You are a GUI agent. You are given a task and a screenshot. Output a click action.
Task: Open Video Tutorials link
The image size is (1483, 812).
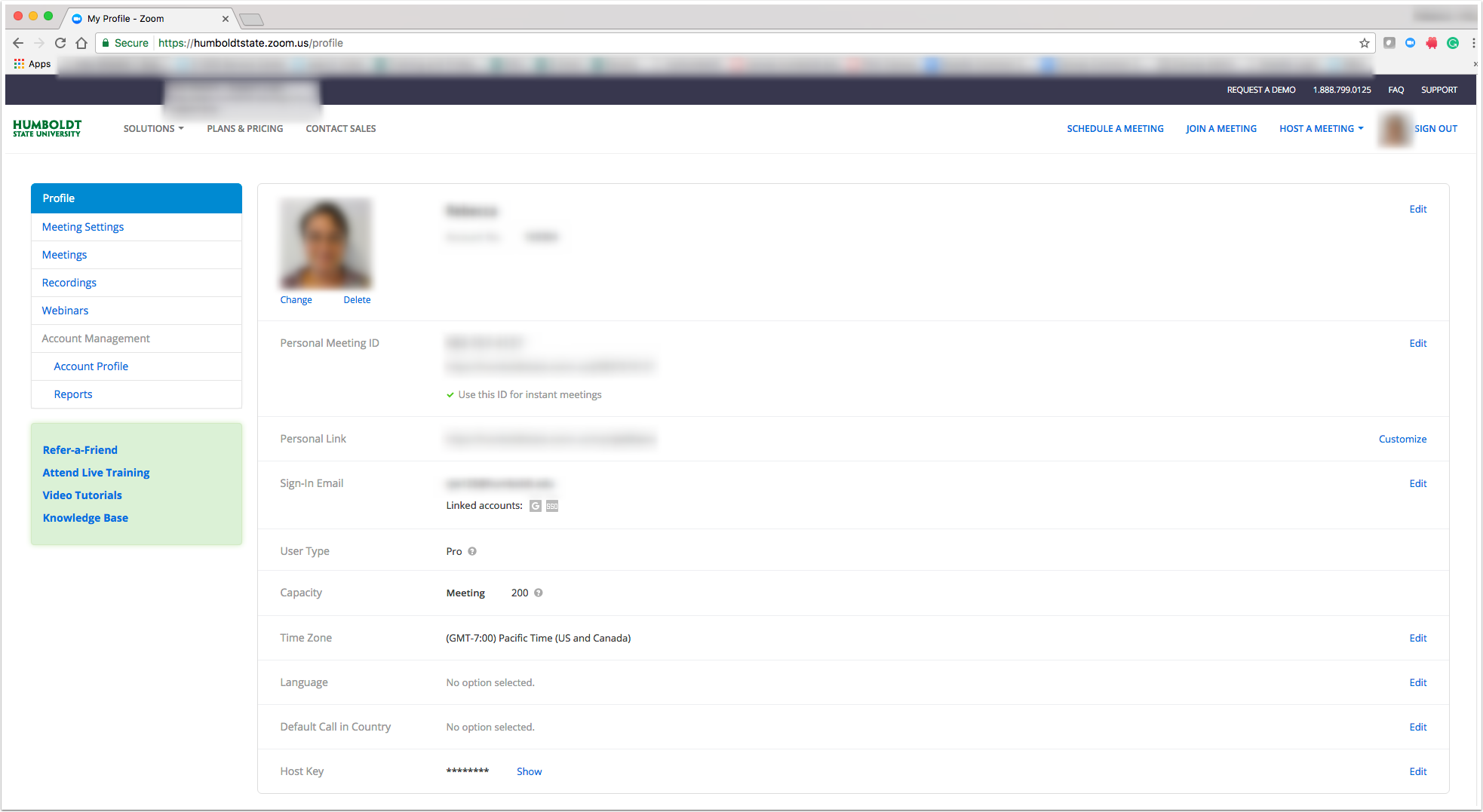click(82, 495)
